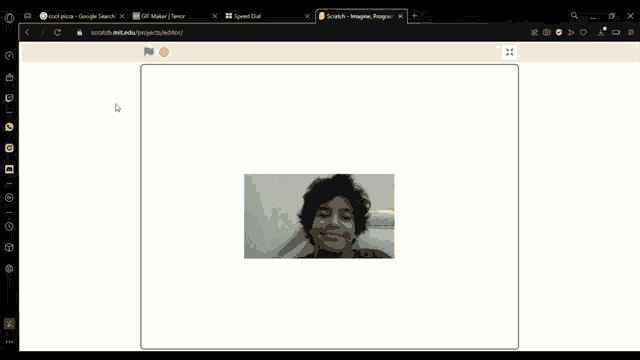Screen dimensions: 640x360
Task: Reload the Scratch page
Action: (57, 32)
